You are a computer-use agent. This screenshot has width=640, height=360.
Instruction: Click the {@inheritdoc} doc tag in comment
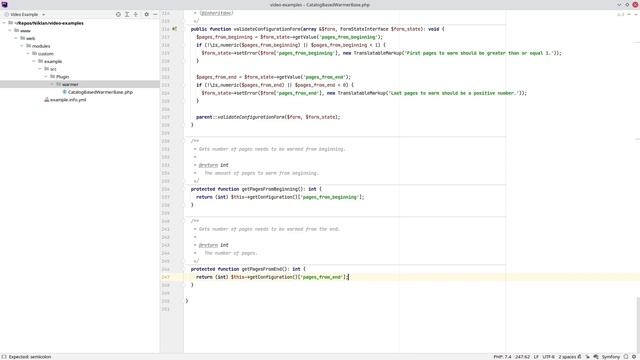(x=216, y=13)
